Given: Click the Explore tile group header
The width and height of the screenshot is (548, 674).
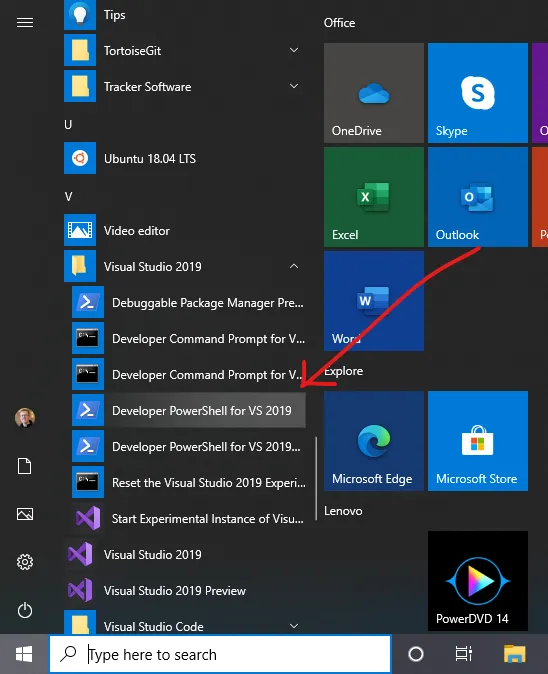Looking at the screenshot, I should [343, 371].
